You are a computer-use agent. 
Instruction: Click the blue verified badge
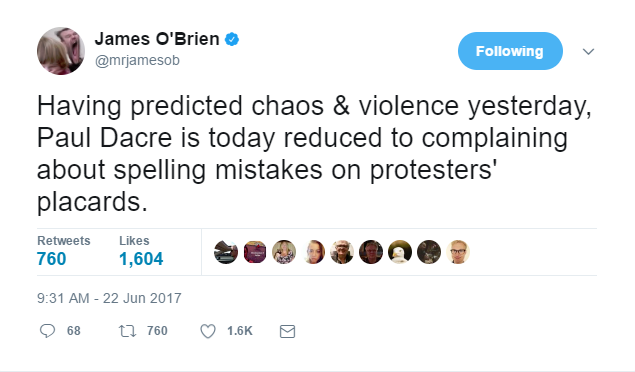[232, 40]
